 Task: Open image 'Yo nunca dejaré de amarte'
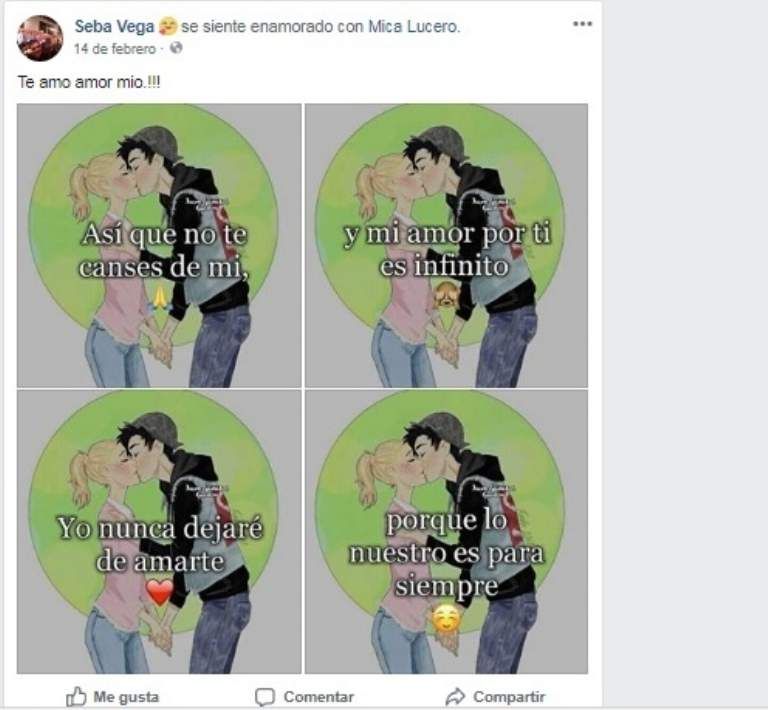pyautogui.click(x=159, y=532)
